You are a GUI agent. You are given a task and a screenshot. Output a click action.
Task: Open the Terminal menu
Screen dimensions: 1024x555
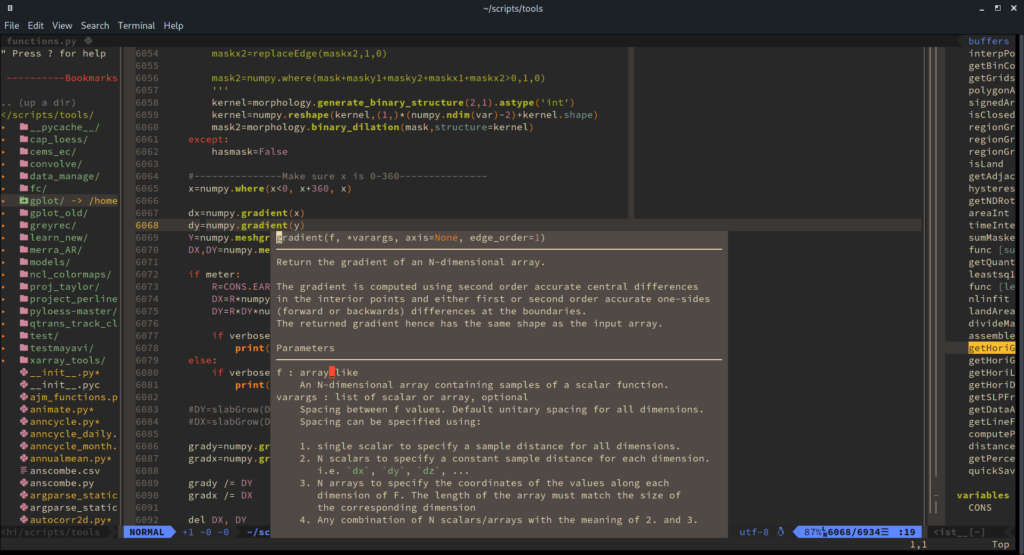(136, 25)
